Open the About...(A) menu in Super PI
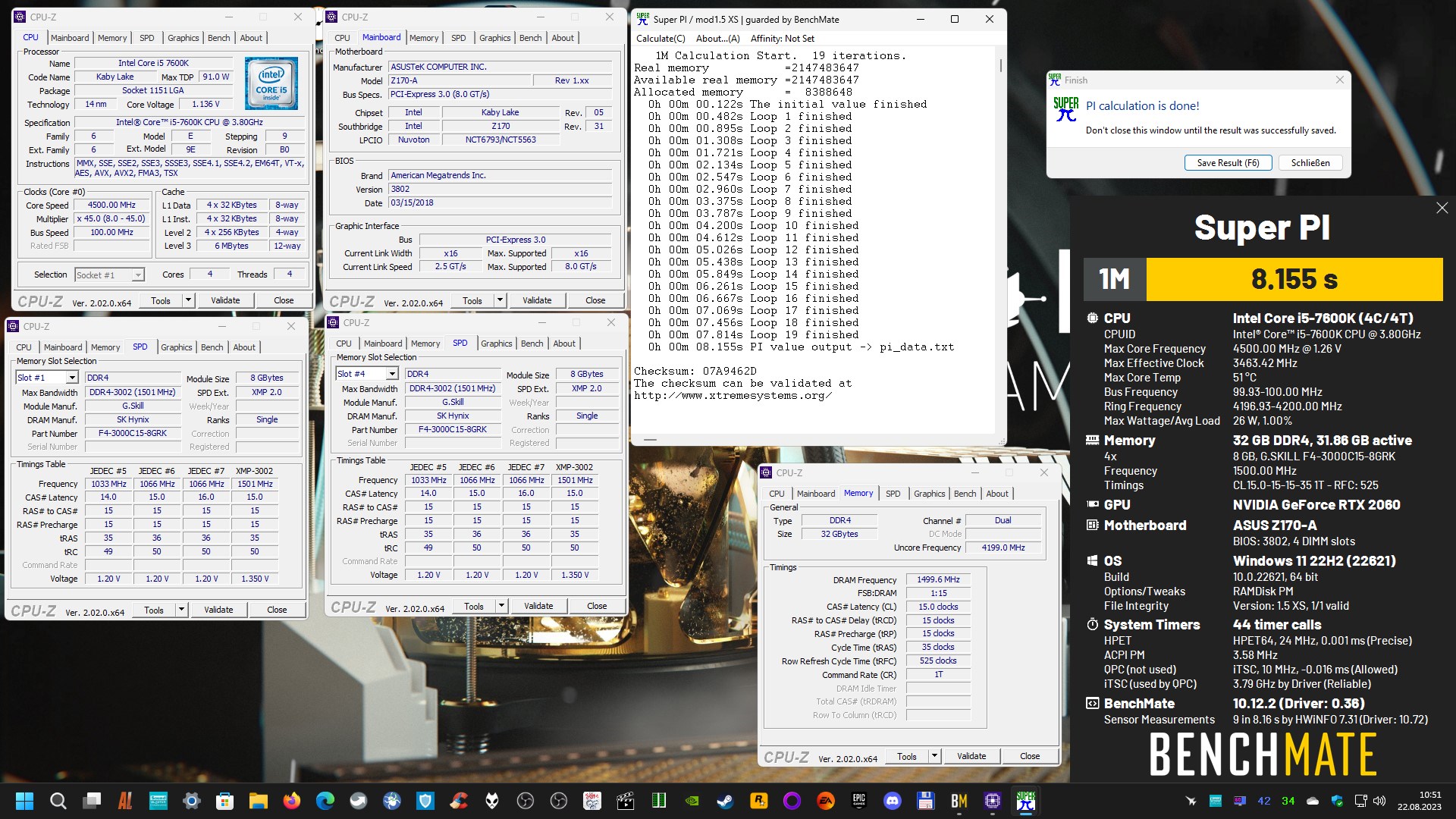Screen dimensions: 1456x819 (717, 39)
